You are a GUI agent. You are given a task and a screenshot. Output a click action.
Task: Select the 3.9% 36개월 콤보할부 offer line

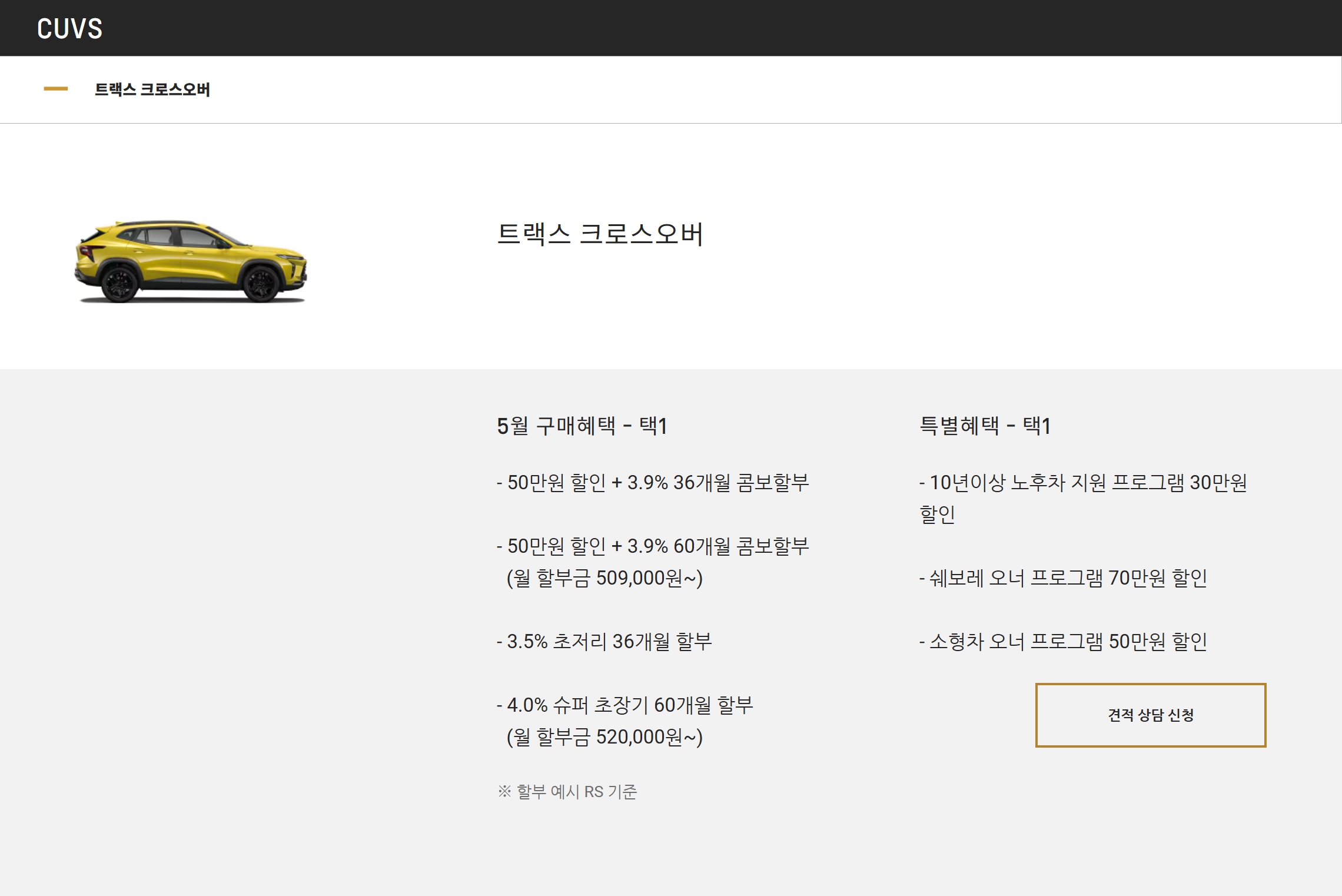[x=653, y=483]
